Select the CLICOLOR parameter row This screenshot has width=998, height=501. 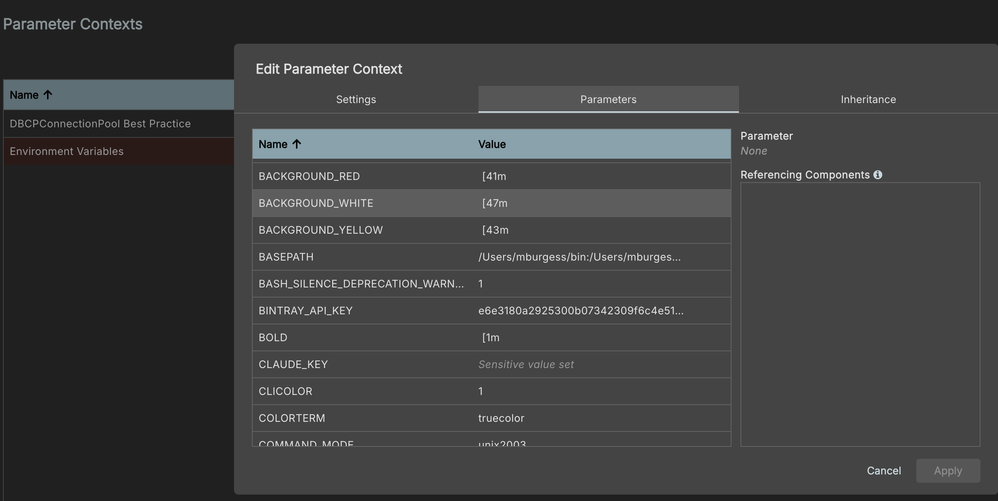tap(285, 392)
